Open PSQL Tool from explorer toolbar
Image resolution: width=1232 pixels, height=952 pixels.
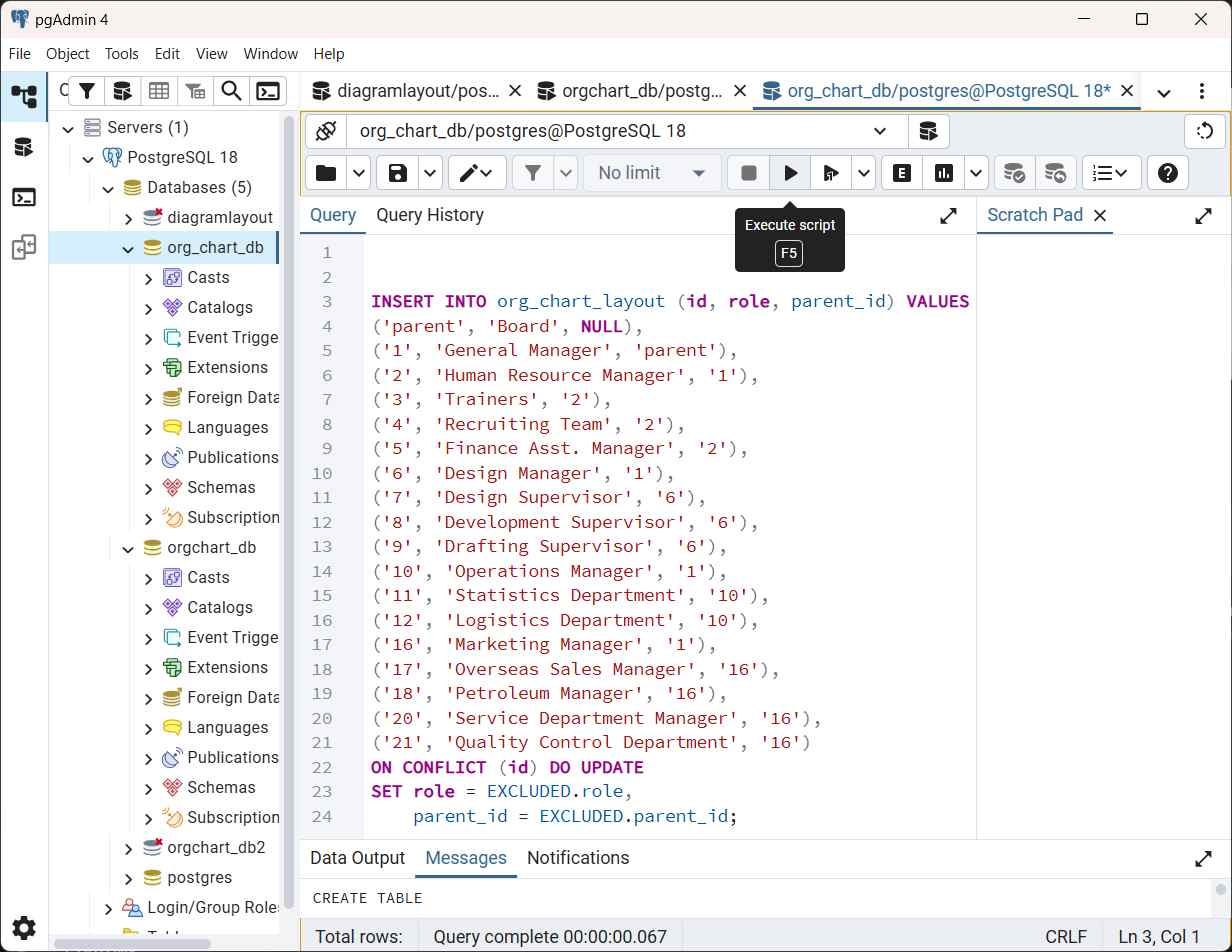pyautogui.click(x=268, y=91)
